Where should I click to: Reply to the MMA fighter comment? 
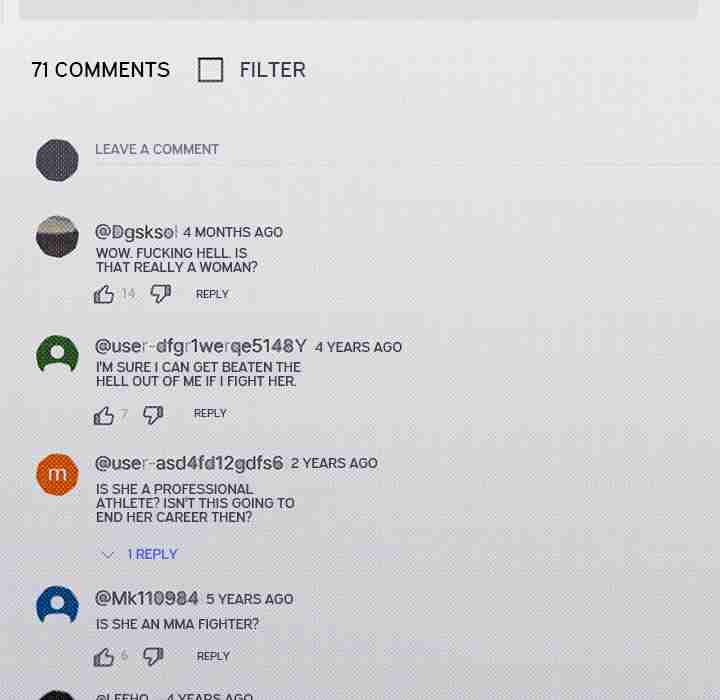pos(213,656)
